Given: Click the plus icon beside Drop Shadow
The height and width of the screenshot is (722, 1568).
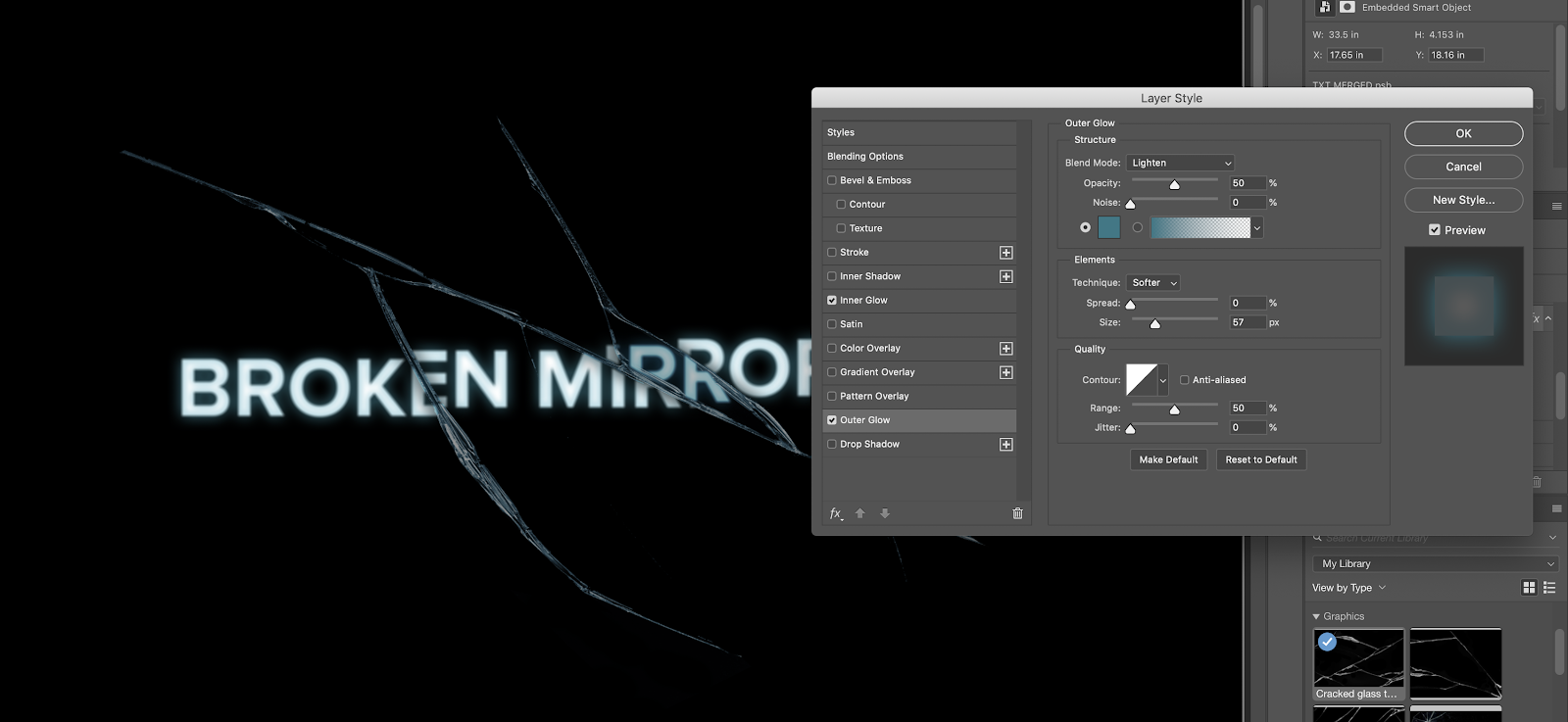Looking at the screenshot, I should [x=1005, y=445].
